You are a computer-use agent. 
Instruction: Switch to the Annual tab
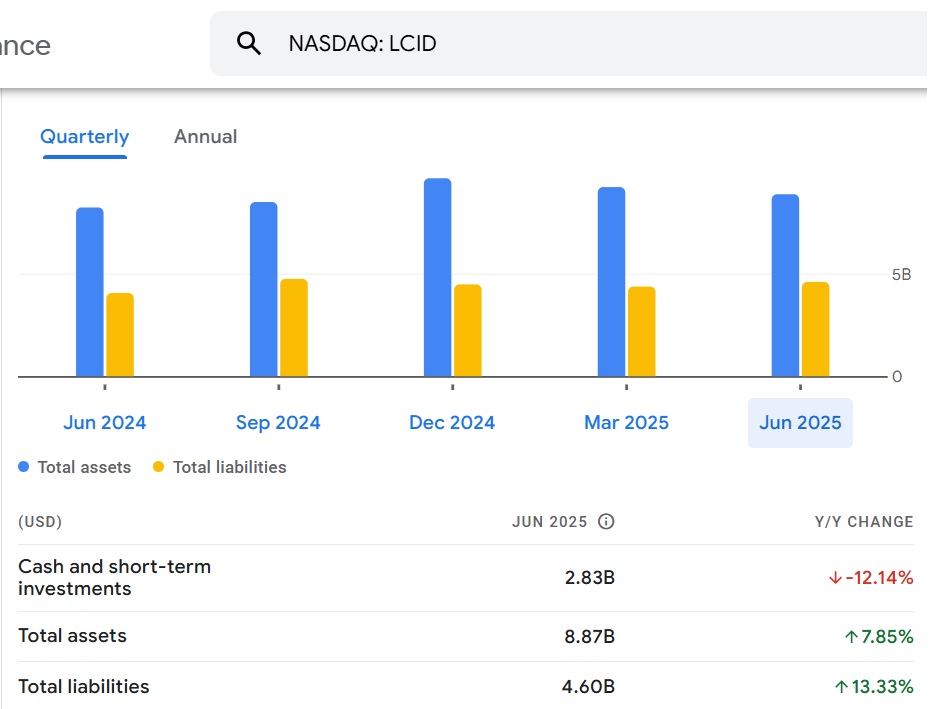pos(205,137)
